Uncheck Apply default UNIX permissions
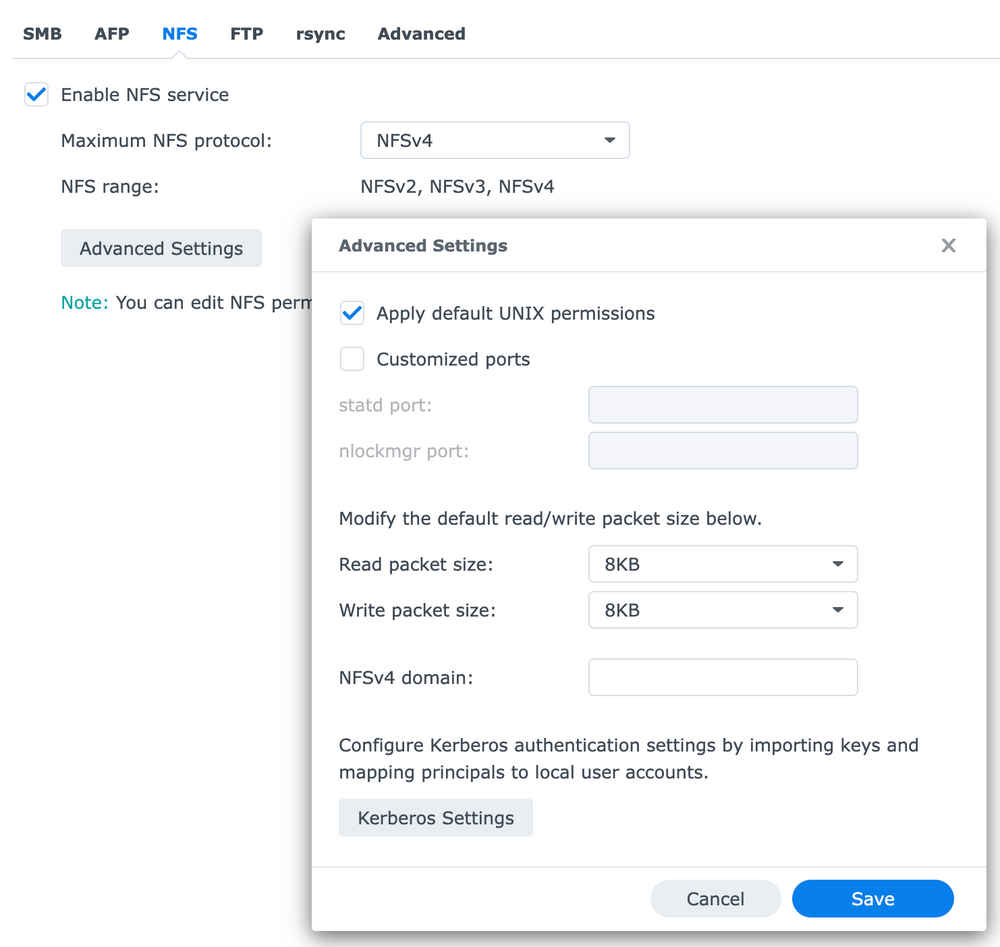This screenshot has height=947, width=1000. pyautogui.click(x=352, y=313)
